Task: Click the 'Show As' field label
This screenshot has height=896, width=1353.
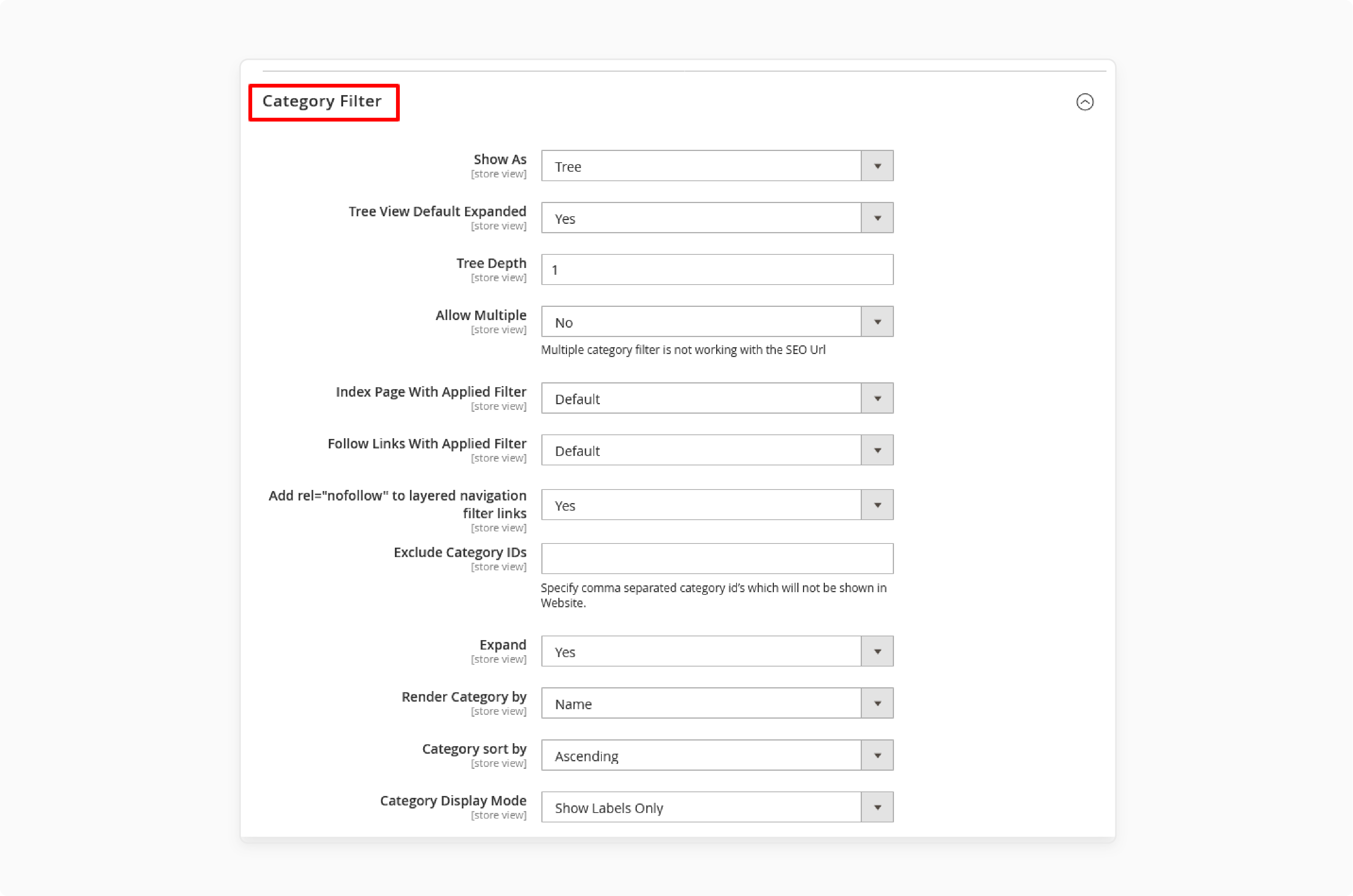Action: click(499, 159)
